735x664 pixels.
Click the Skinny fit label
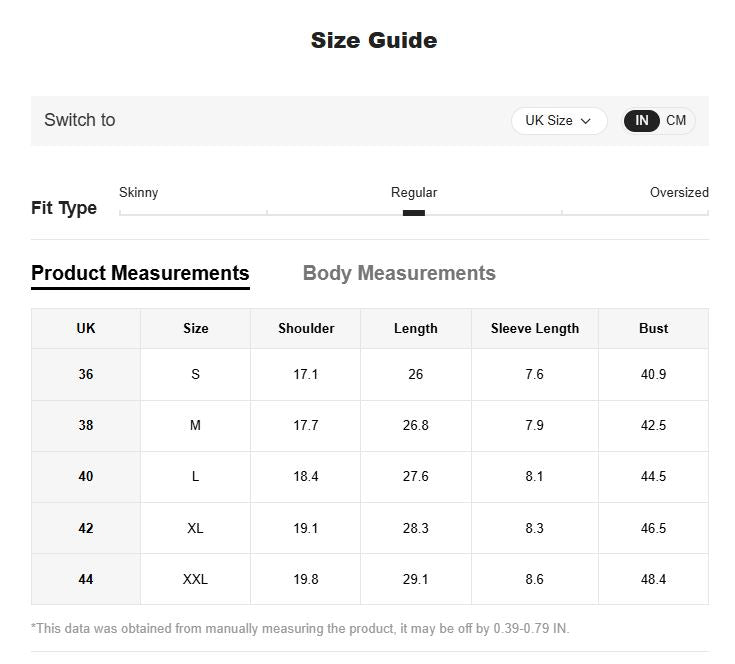139,192
